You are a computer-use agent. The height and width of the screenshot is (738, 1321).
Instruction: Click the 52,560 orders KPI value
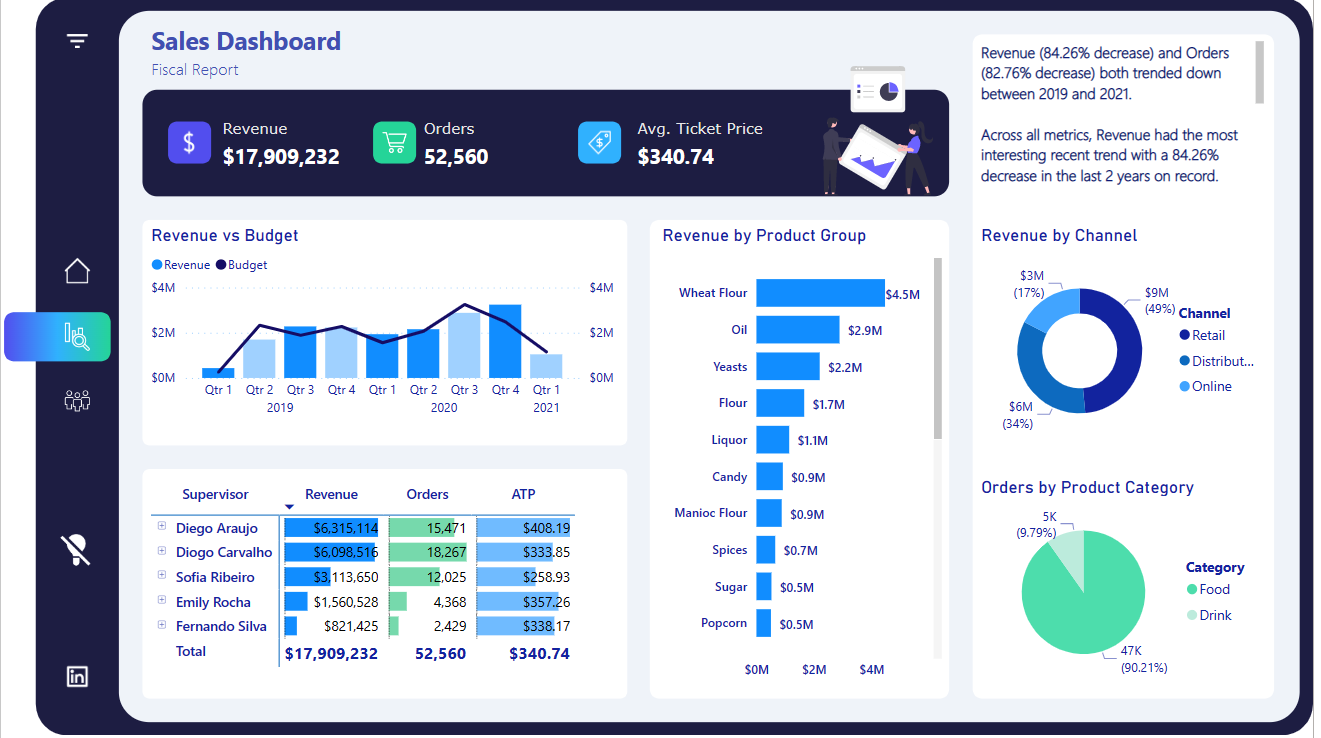(x=456, y=157)
